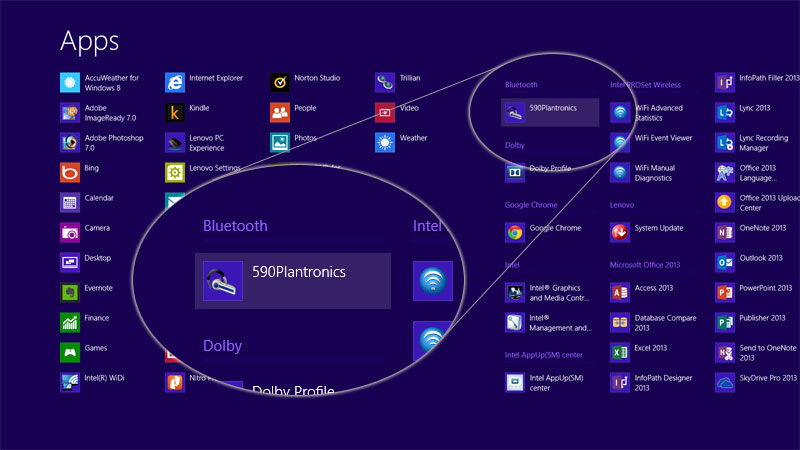Launch the Lync 2013 icon
Image resolution: width=800 pixels, height=450 pixels.
725,113
